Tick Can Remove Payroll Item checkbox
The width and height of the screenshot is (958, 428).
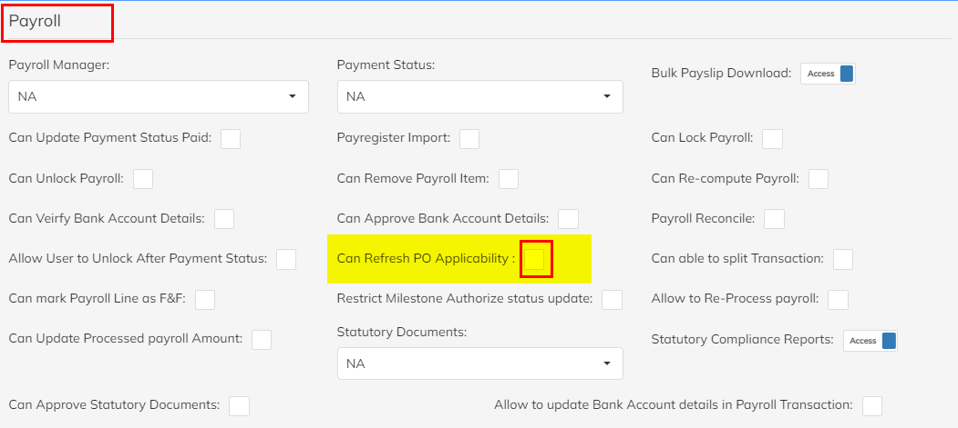click(508, 179)
